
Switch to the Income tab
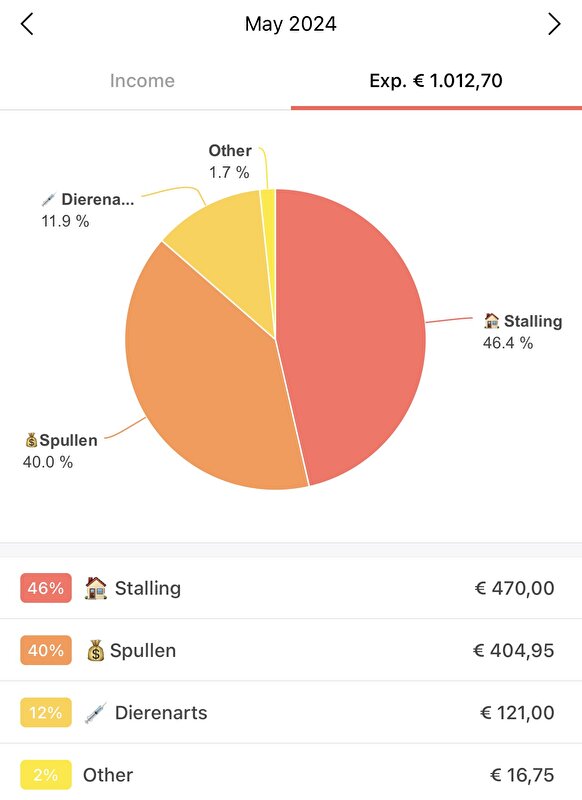click(x=142, y=81)
